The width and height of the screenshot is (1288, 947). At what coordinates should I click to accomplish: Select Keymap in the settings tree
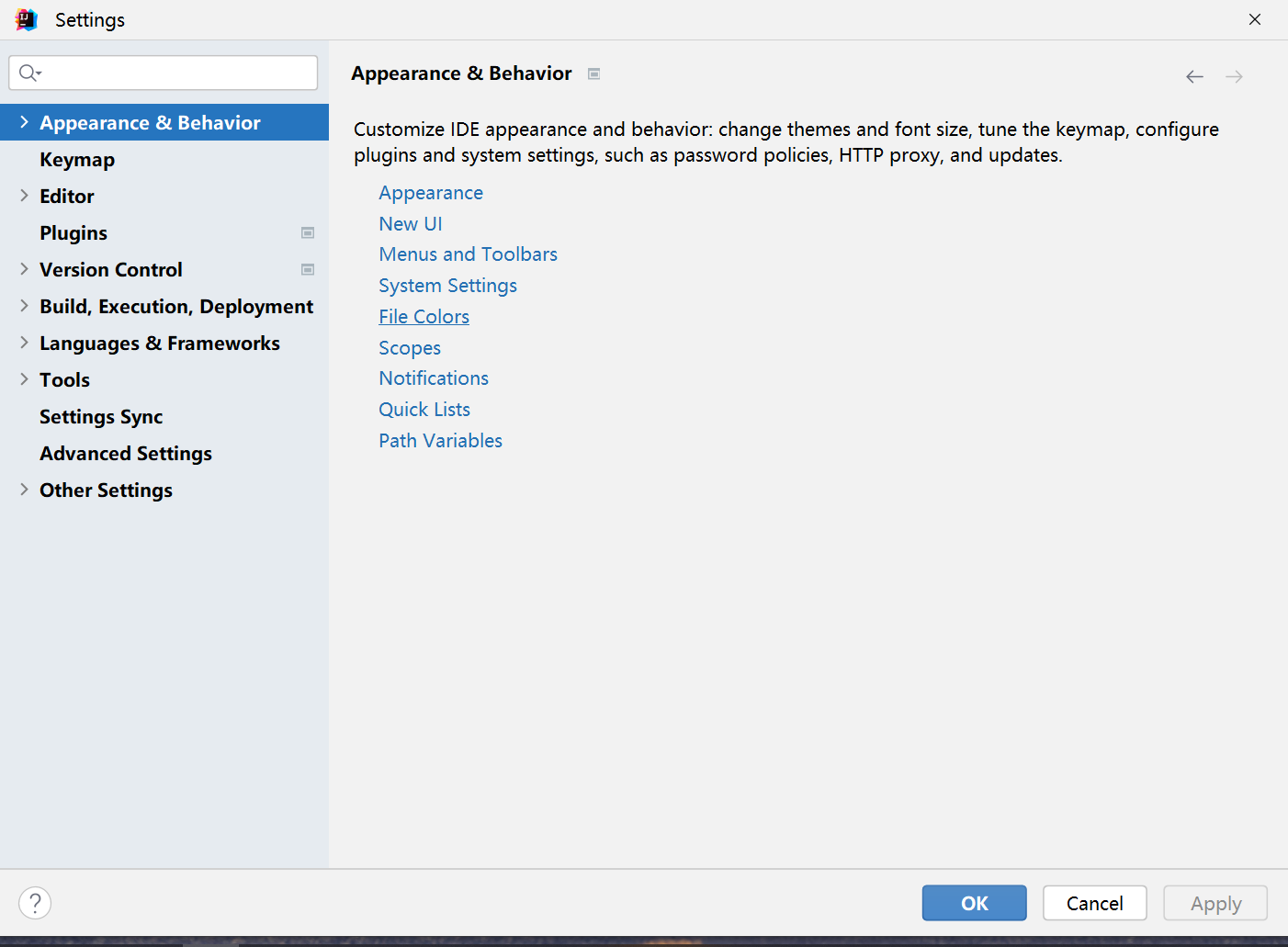coord(77,160)
